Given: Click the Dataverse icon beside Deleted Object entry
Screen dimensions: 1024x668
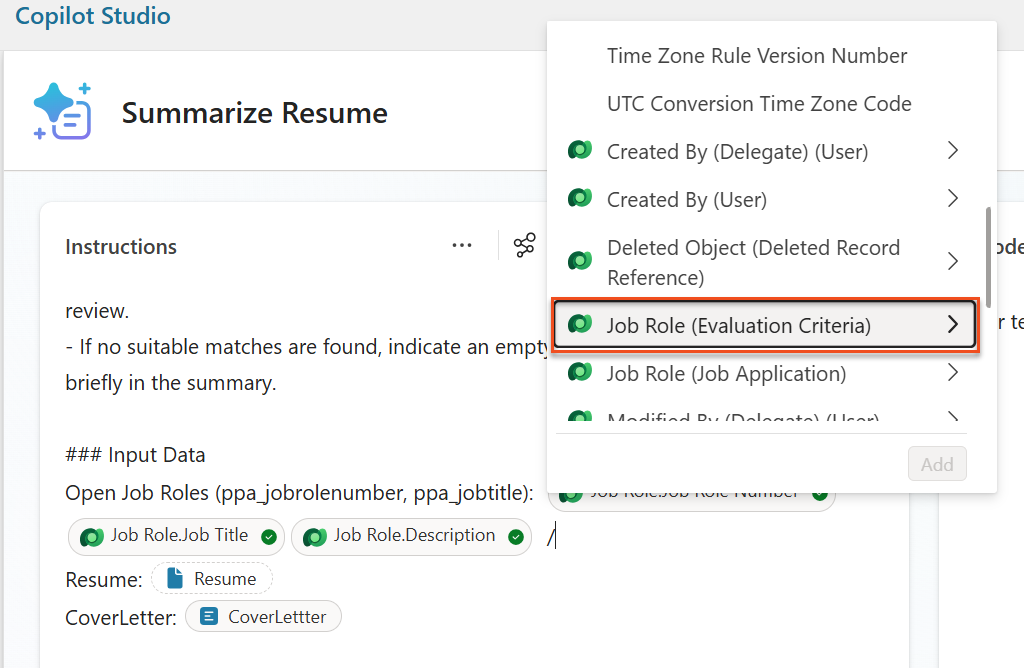Looking at the screenshot, I should pyautogui.click(x=580, y=261).
